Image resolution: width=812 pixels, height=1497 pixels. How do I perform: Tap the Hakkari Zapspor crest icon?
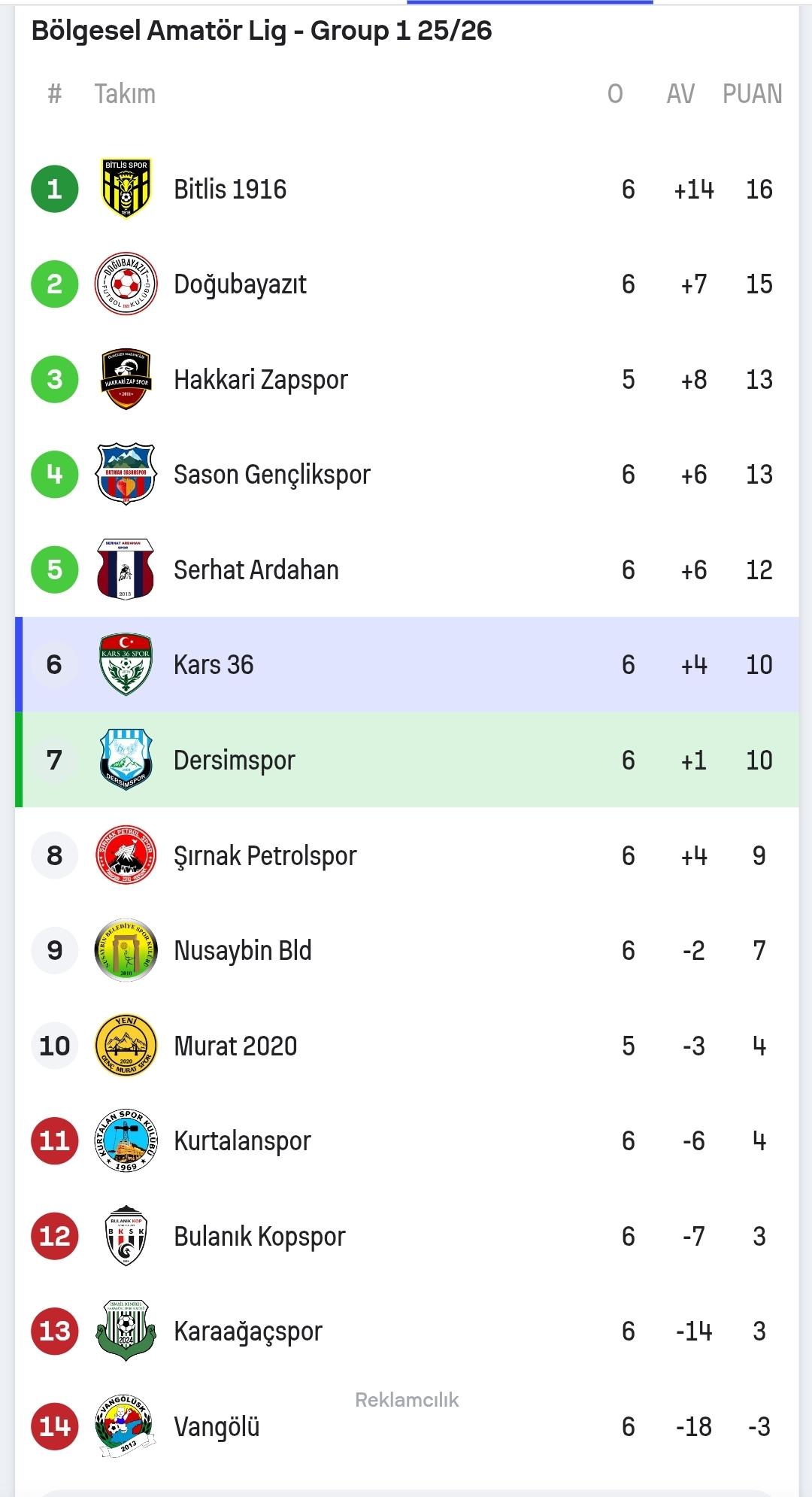[126, 379]
